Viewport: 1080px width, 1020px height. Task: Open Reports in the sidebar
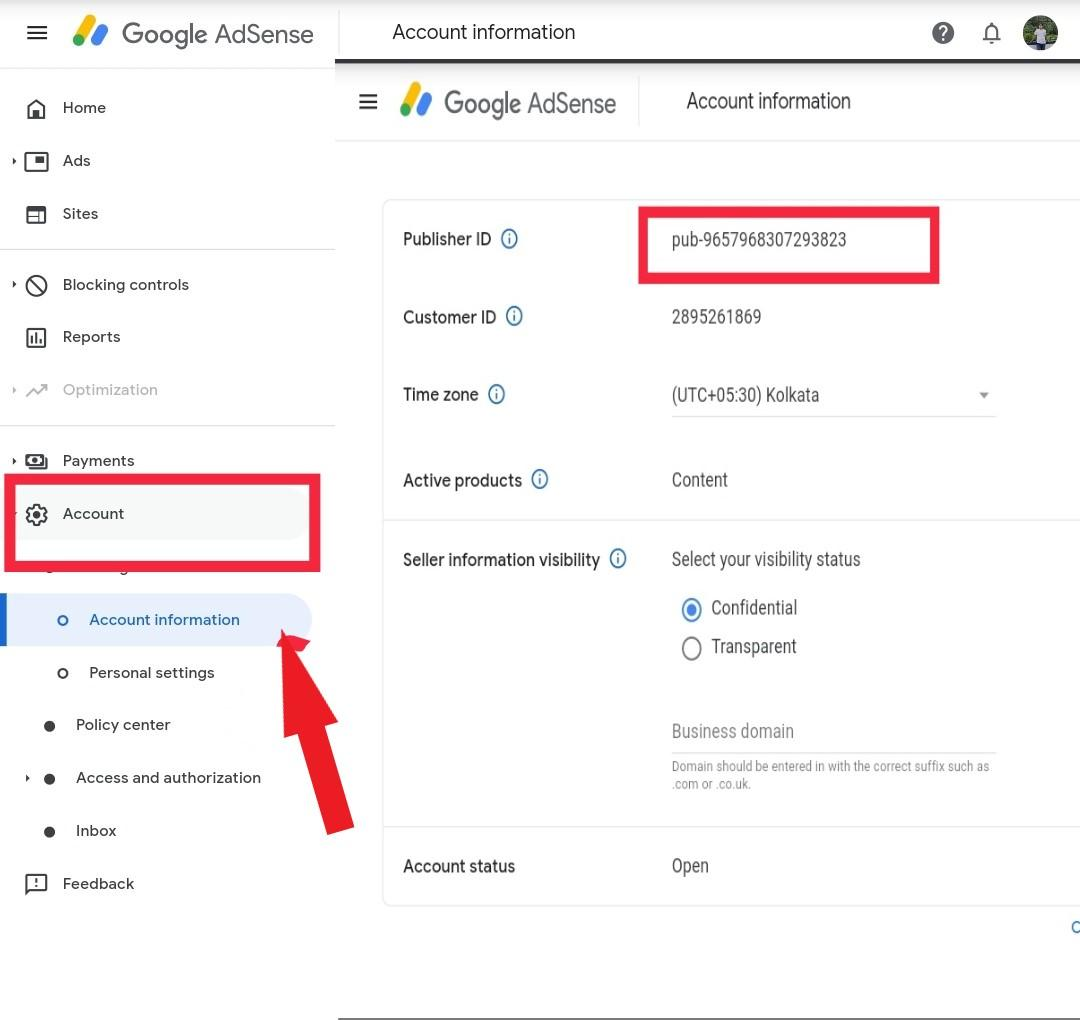tap(92, 337)
